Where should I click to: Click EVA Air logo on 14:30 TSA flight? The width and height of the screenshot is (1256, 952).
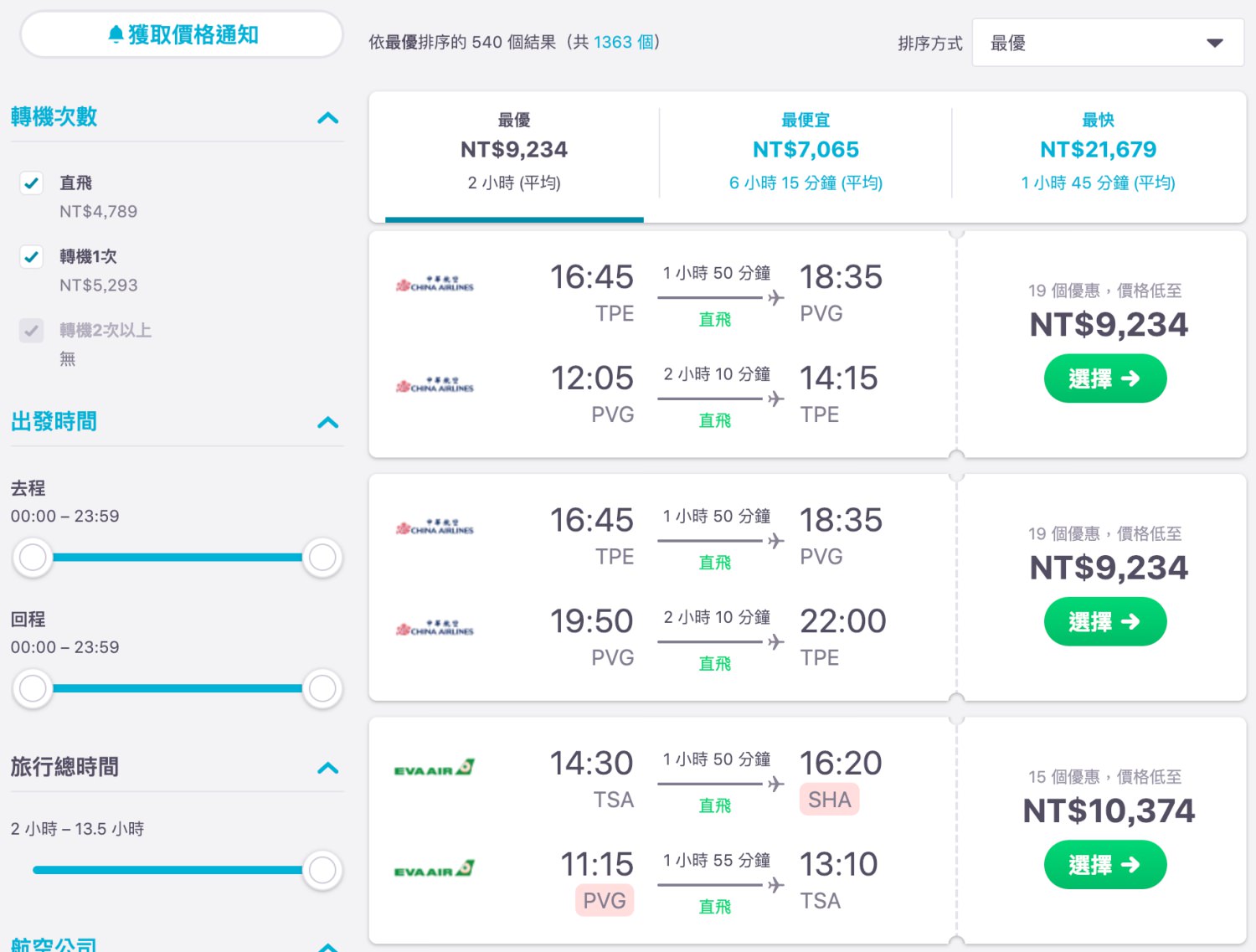click(x=435, y=768)
